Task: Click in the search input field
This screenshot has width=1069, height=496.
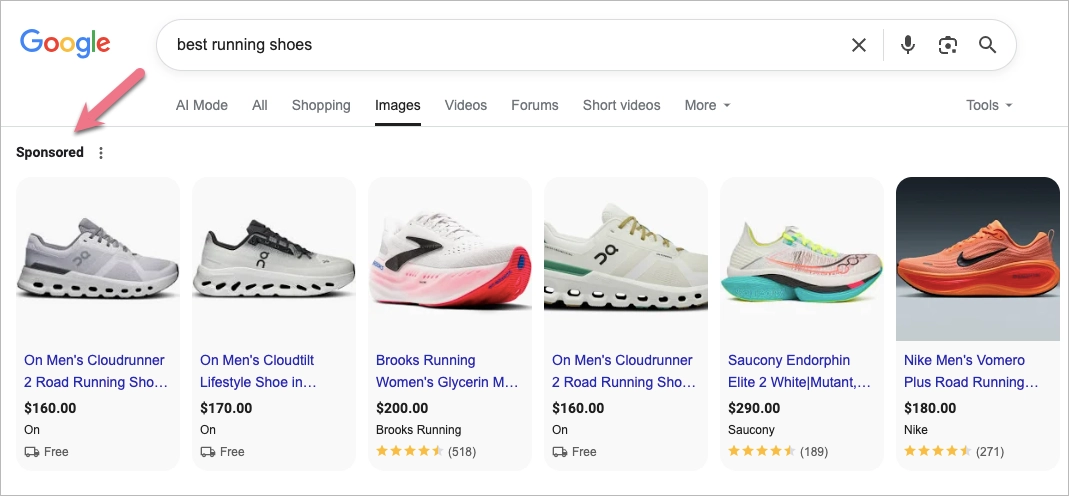Action: pyautogui.click(x=500, y=45)
